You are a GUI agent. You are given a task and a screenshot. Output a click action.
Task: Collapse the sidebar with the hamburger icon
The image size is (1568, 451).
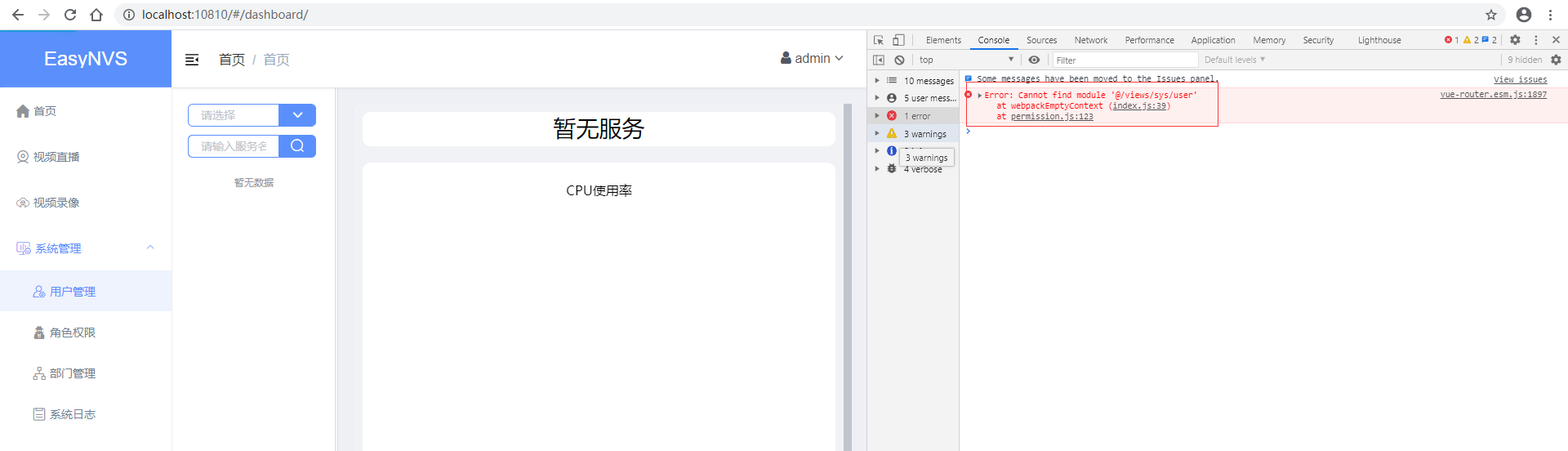pyautogui.click(x=192, y=60)
